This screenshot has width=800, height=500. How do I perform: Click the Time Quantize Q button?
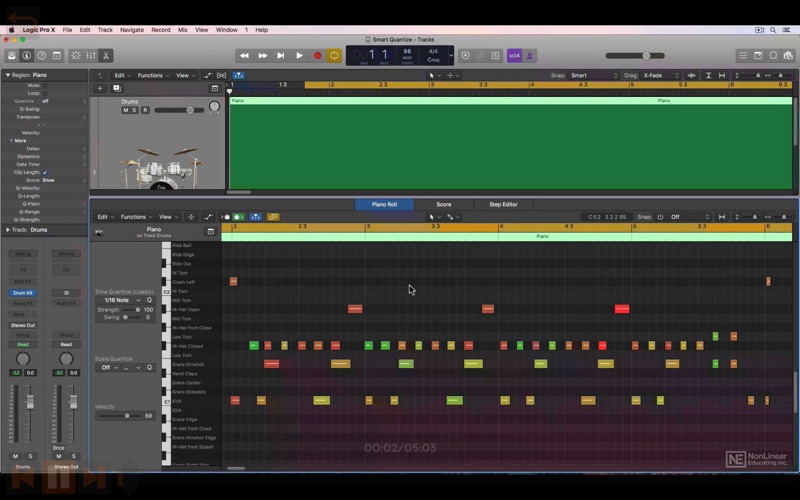click(149, 301)
